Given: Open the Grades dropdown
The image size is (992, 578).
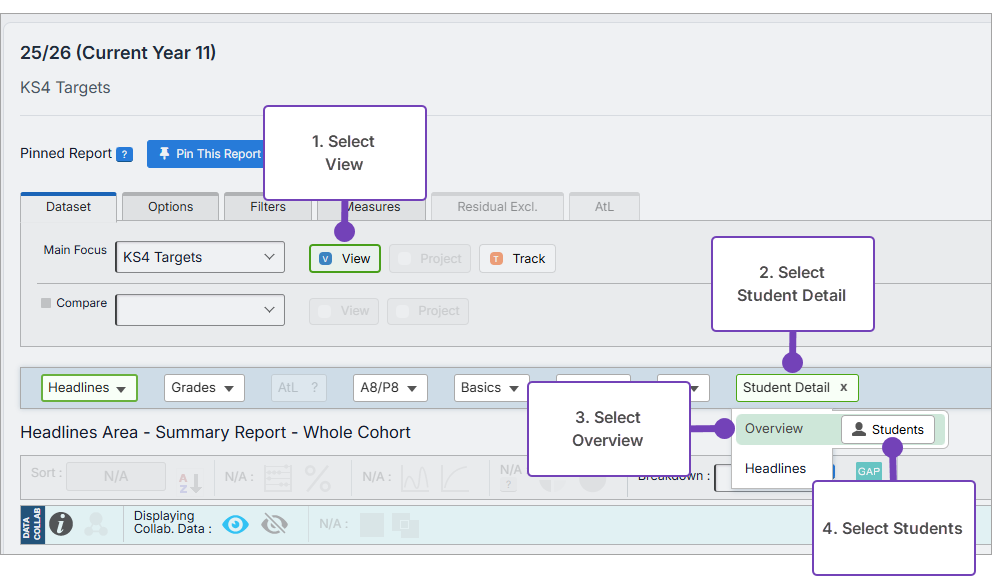Looking at the screenshot, I should 203,388.
